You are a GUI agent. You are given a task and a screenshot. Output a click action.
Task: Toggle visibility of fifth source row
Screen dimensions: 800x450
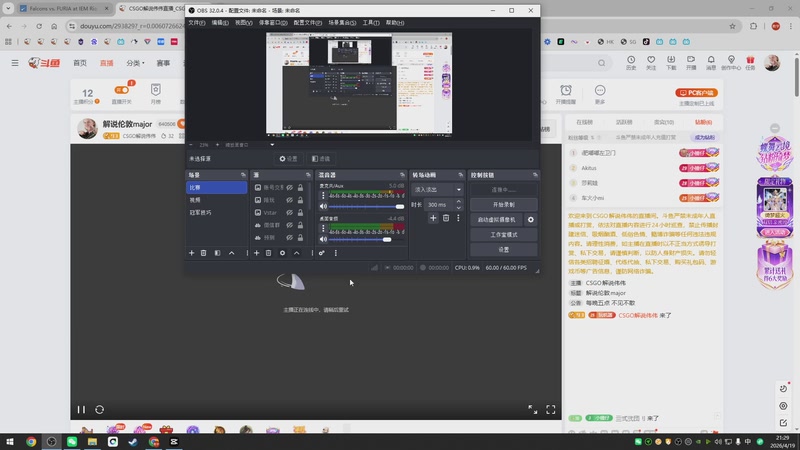pos(290,238)
